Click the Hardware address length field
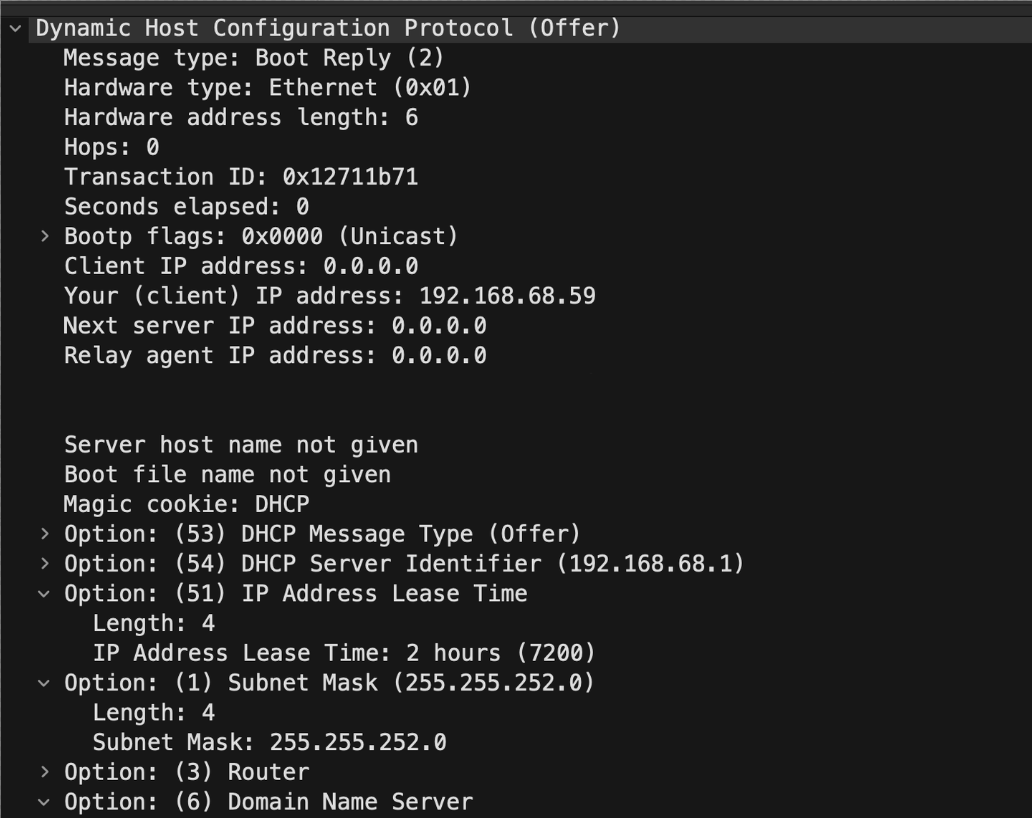Screen dimensions: 1032x818 click(240, 118)
